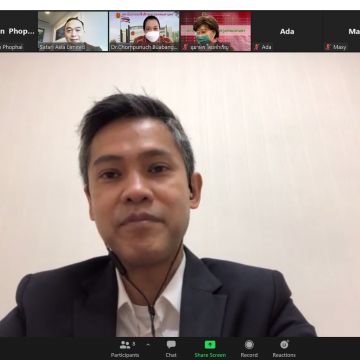
Task: Select the woman with green mask thumbnail
Action: click(x=216, y=31)
